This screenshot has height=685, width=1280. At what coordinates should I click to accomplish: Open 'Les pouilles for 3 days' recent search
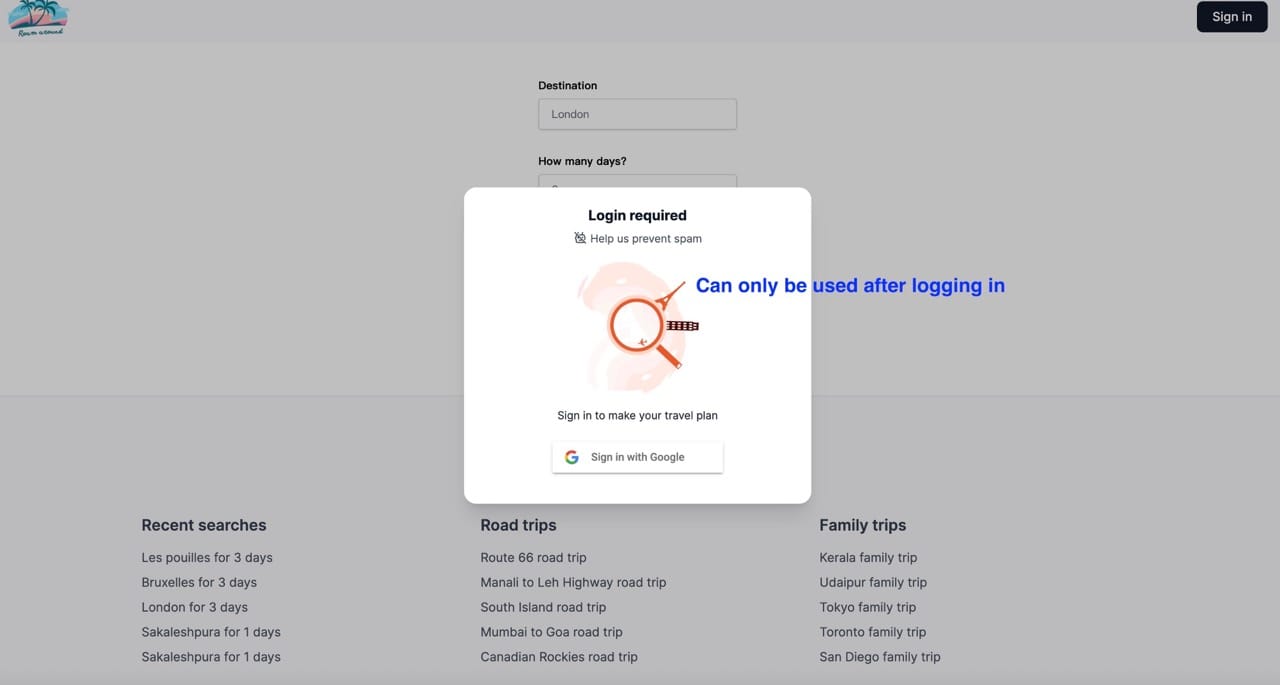point(206,557)
